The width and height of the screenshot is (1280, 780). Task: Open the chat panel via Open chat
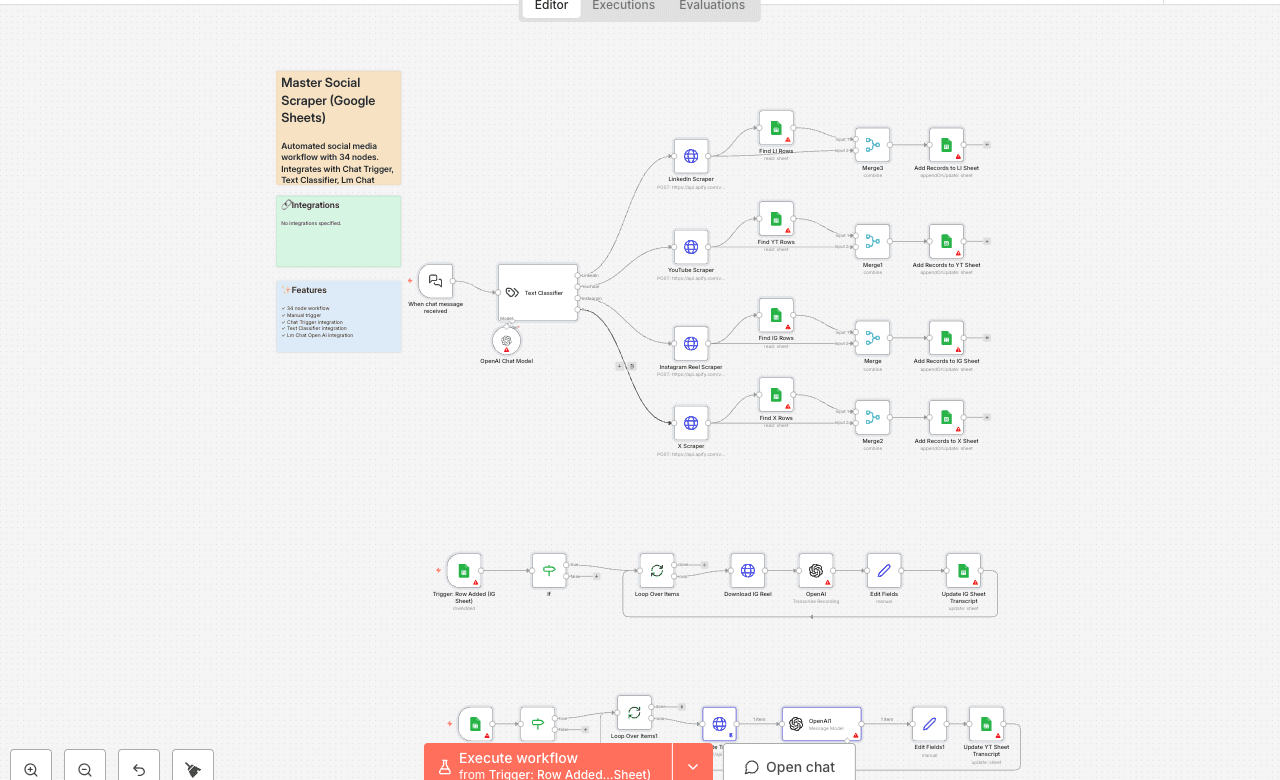[x=789, y=766]
